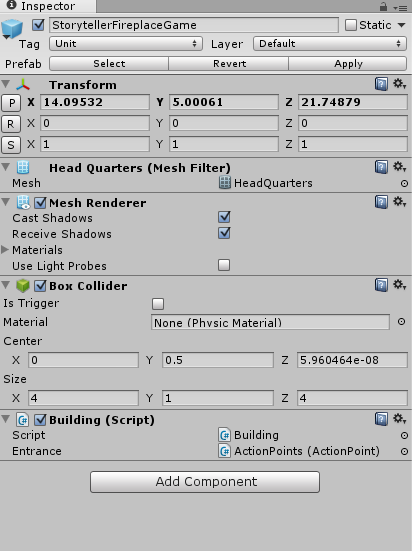Open Building Script help reference icon
This screenshot has width=412, height=551.
pos(381,419)
